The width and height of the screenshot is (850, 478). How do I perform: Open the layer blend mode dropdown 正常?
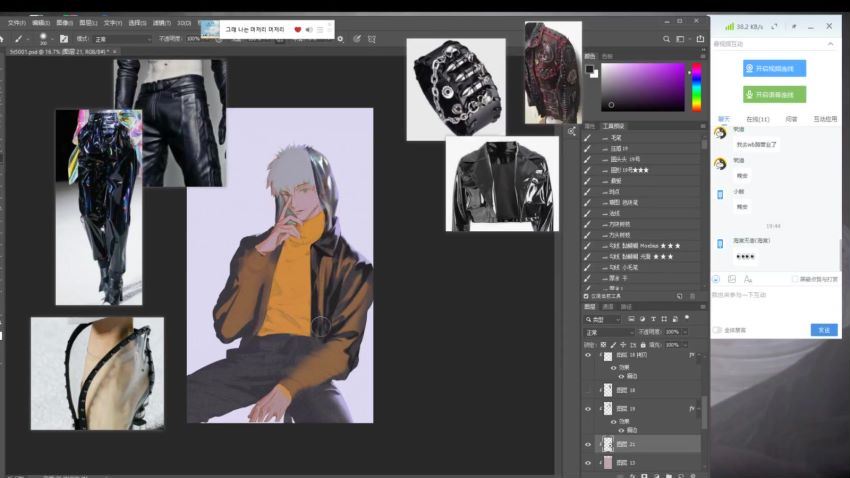tap(609, 332)
